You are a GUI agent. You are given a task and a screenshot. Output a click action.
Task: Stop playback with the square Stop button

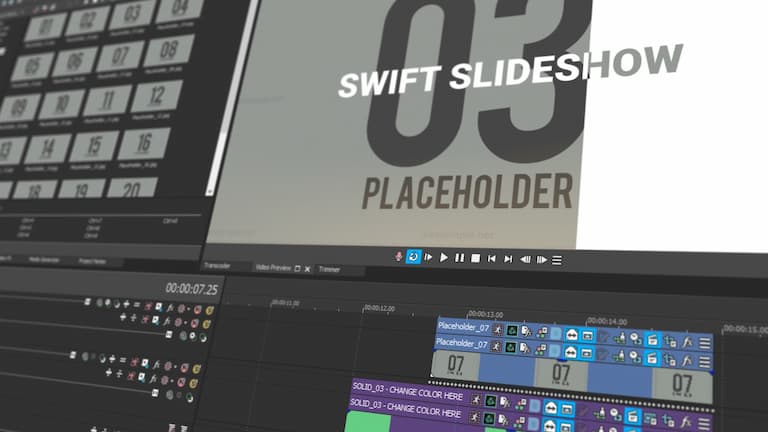(475, 258)
